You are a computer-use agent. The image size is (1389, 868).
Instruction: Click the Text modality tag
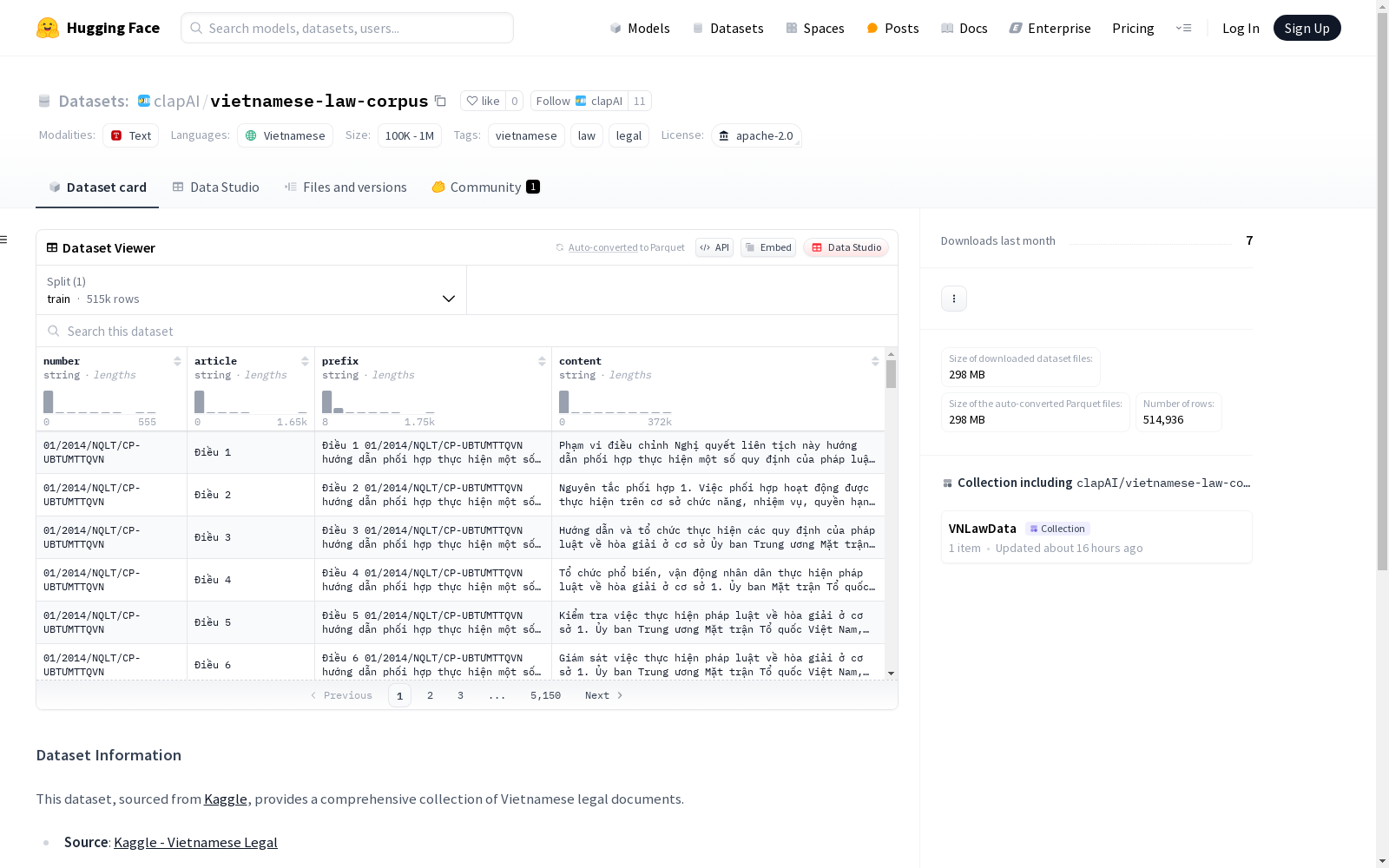coord(130,135)
